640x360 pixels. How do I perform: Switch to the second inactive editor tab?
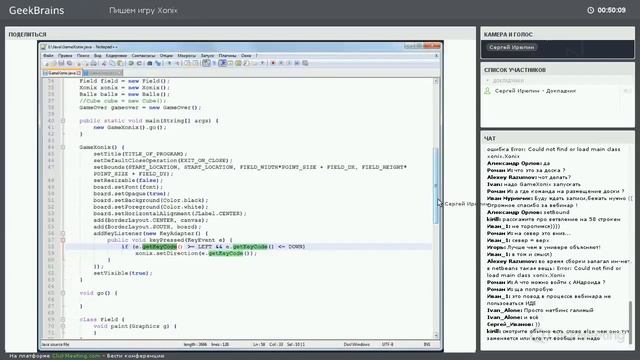102,73
